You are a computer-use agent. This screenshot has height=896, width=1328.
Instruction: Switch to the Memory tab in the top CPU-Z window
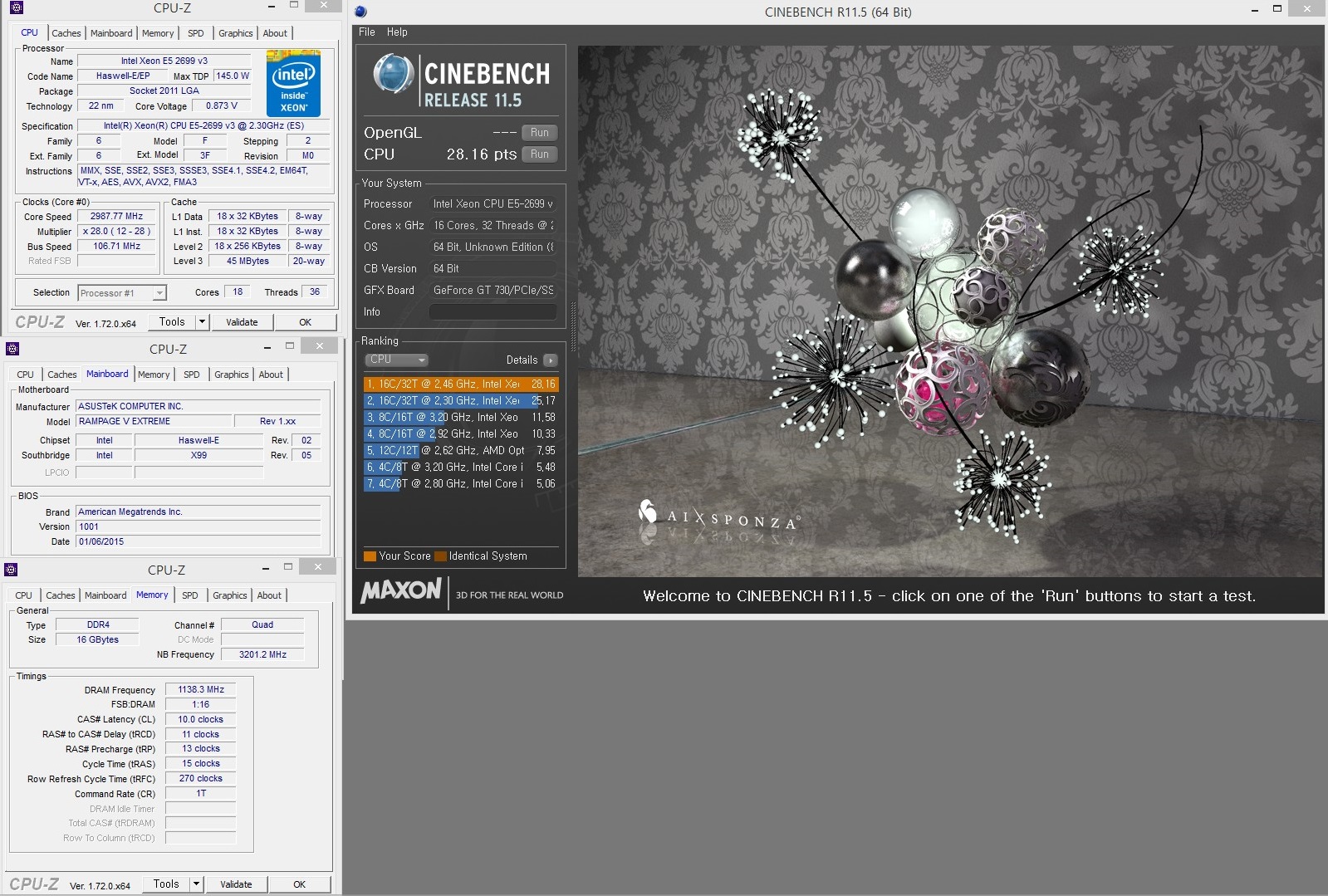coord(158,33)
